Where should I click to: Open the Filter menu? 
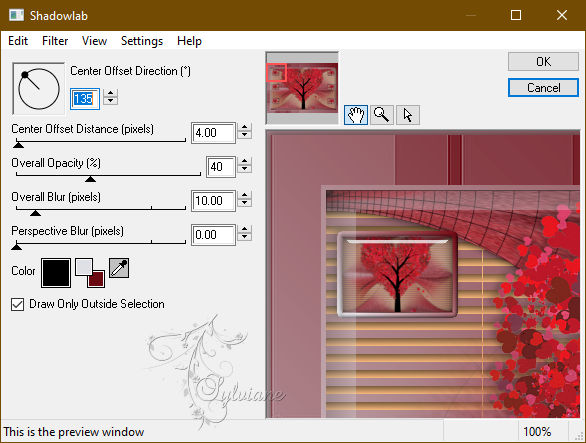tap(55, 41)
